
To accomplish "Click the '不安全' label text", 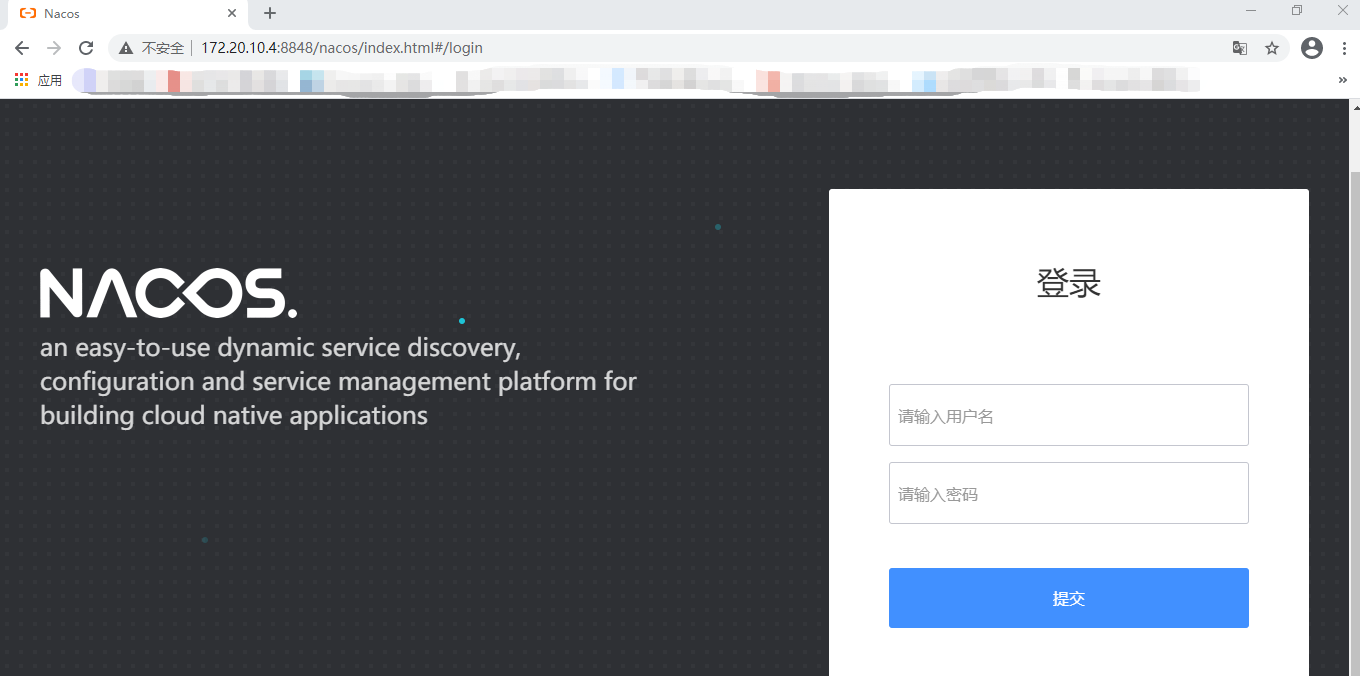I will tap(163, 48).
